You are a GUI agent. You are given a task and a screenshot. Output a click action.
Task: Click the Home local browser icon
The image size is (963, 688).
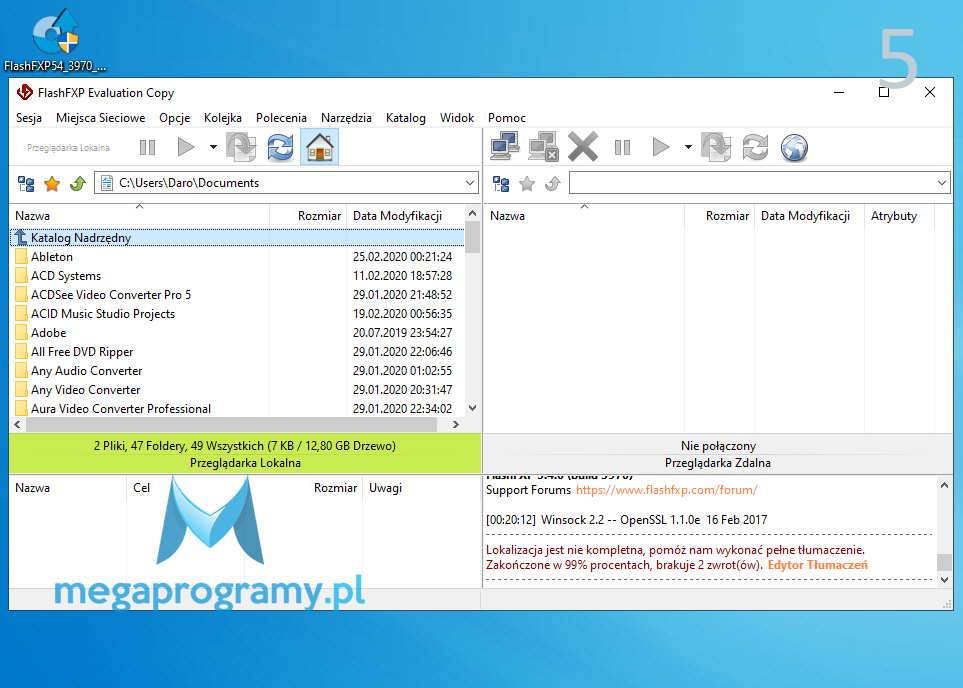point(319,148)
